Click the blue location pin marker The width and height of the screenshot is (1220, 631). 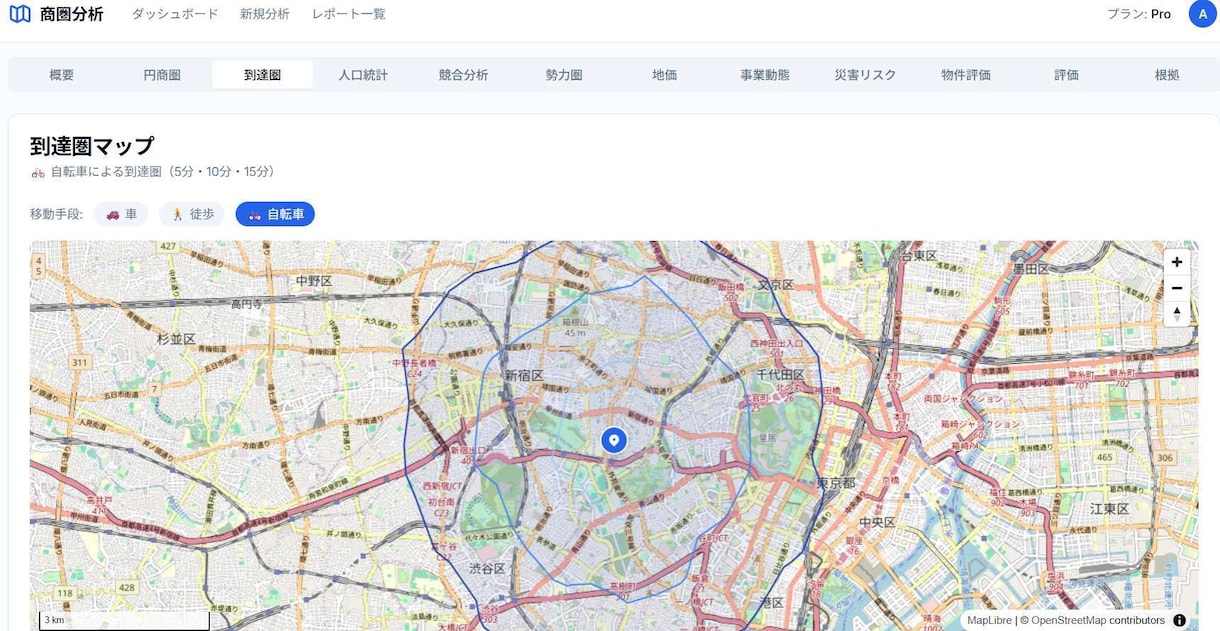(614, 440)
